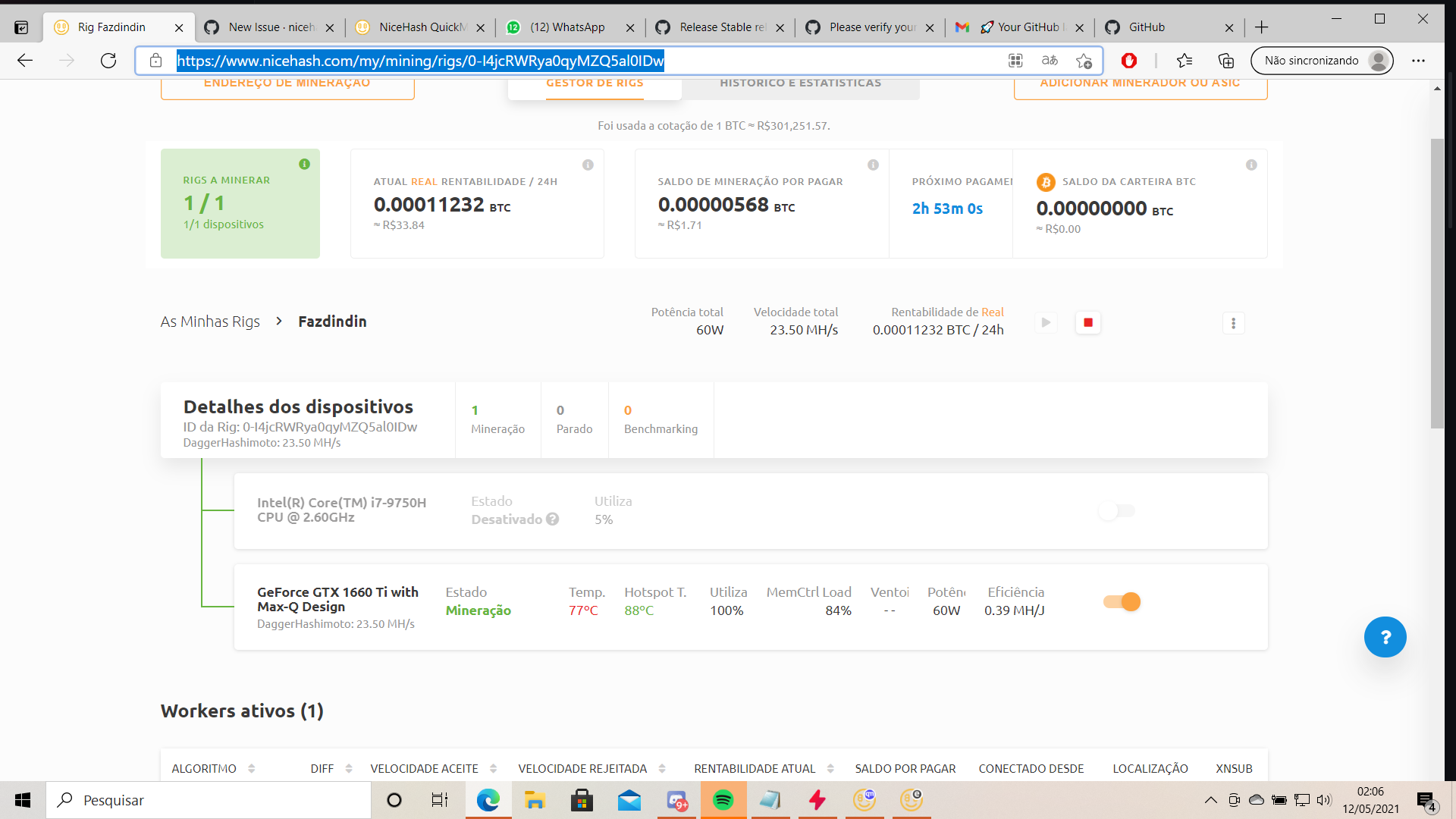Switch to the HISTÓRICO E ESTATÍSTICAS tab
The image size is (1456, 819).
802,83
